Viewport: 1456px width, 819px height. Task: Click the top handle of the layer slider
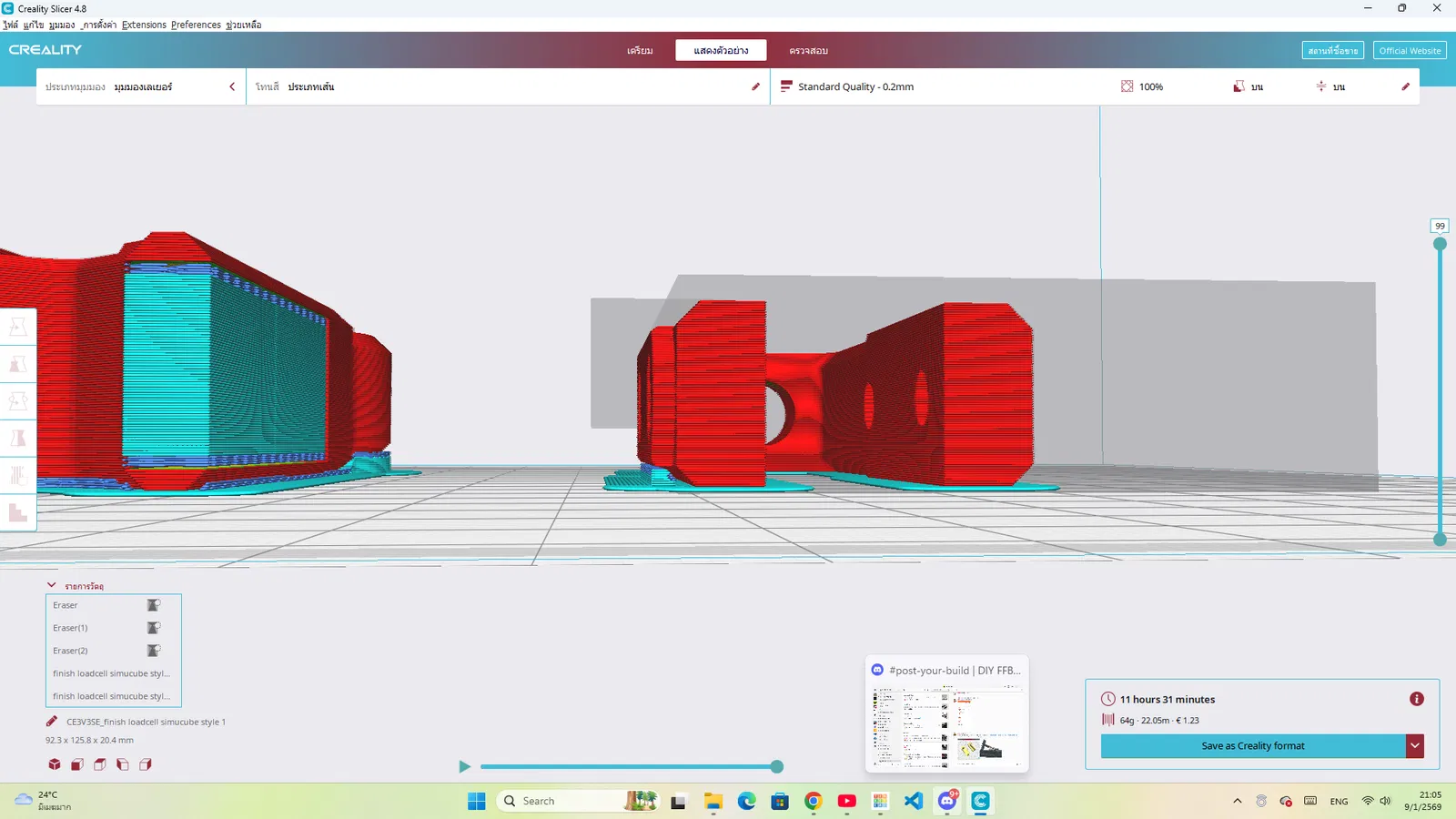(x=1440, y=244)
